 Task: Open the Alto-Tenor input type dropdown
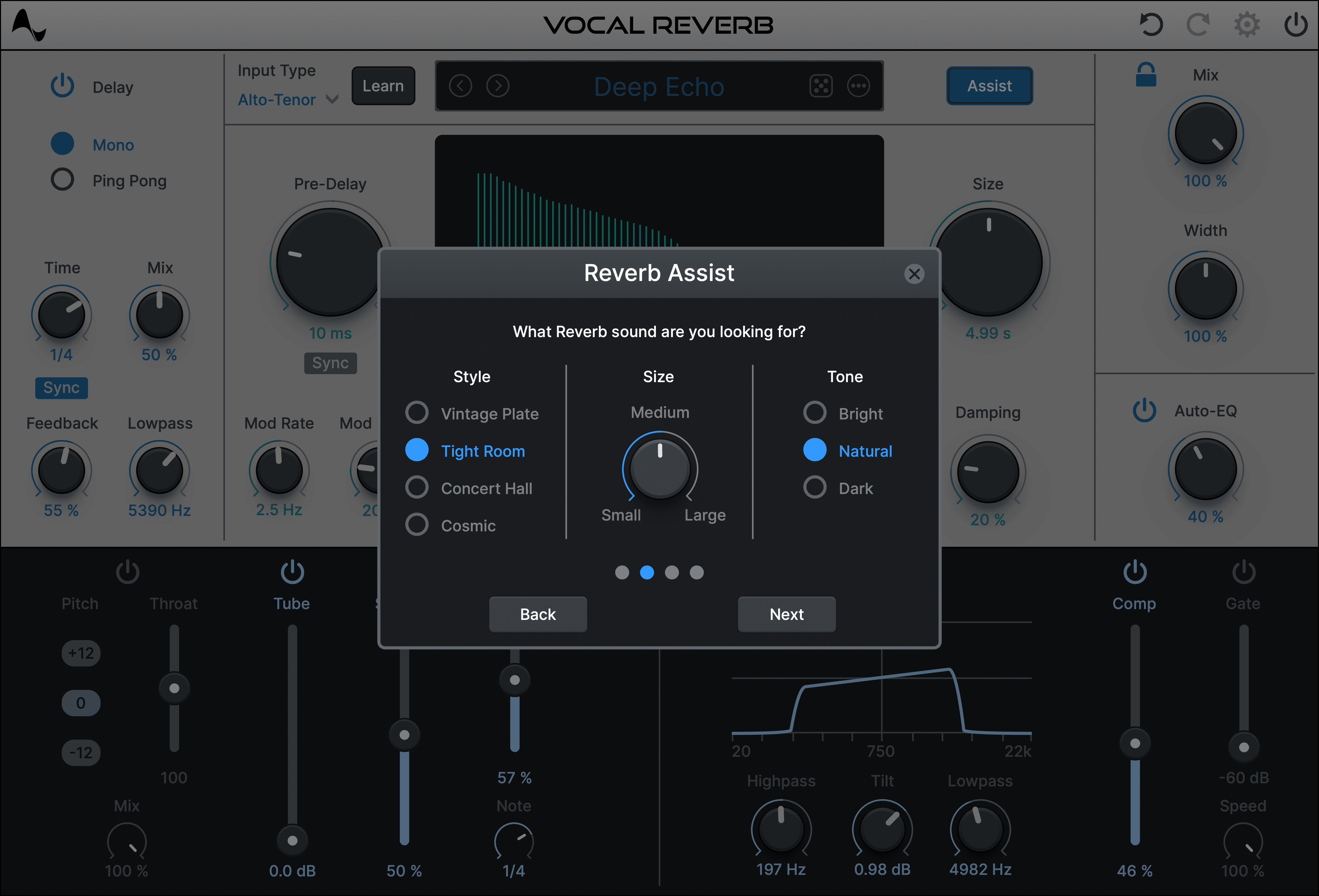[x=288, y=99]
